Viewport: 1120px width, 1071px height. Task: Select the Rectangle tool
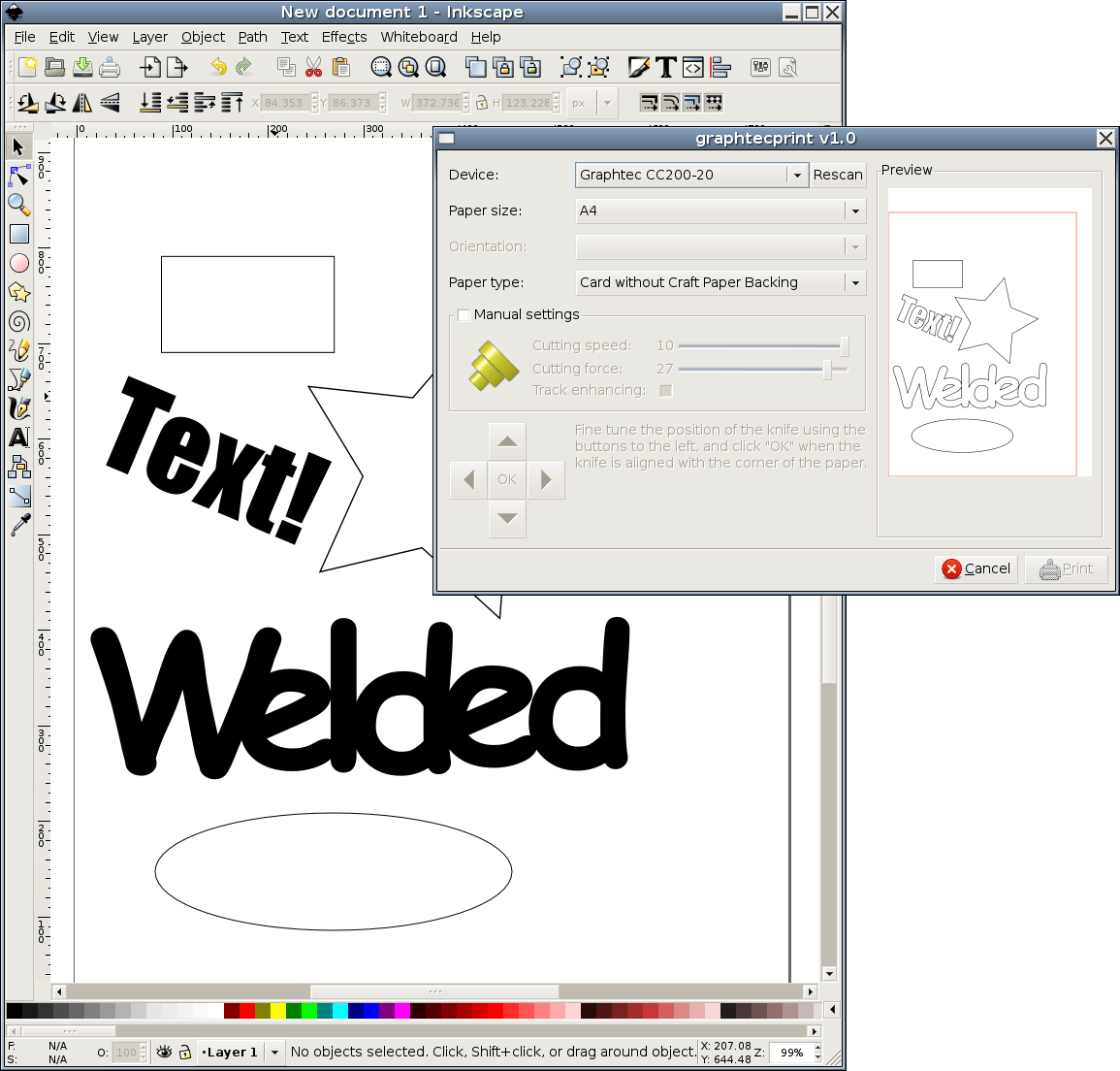point(18,234)
